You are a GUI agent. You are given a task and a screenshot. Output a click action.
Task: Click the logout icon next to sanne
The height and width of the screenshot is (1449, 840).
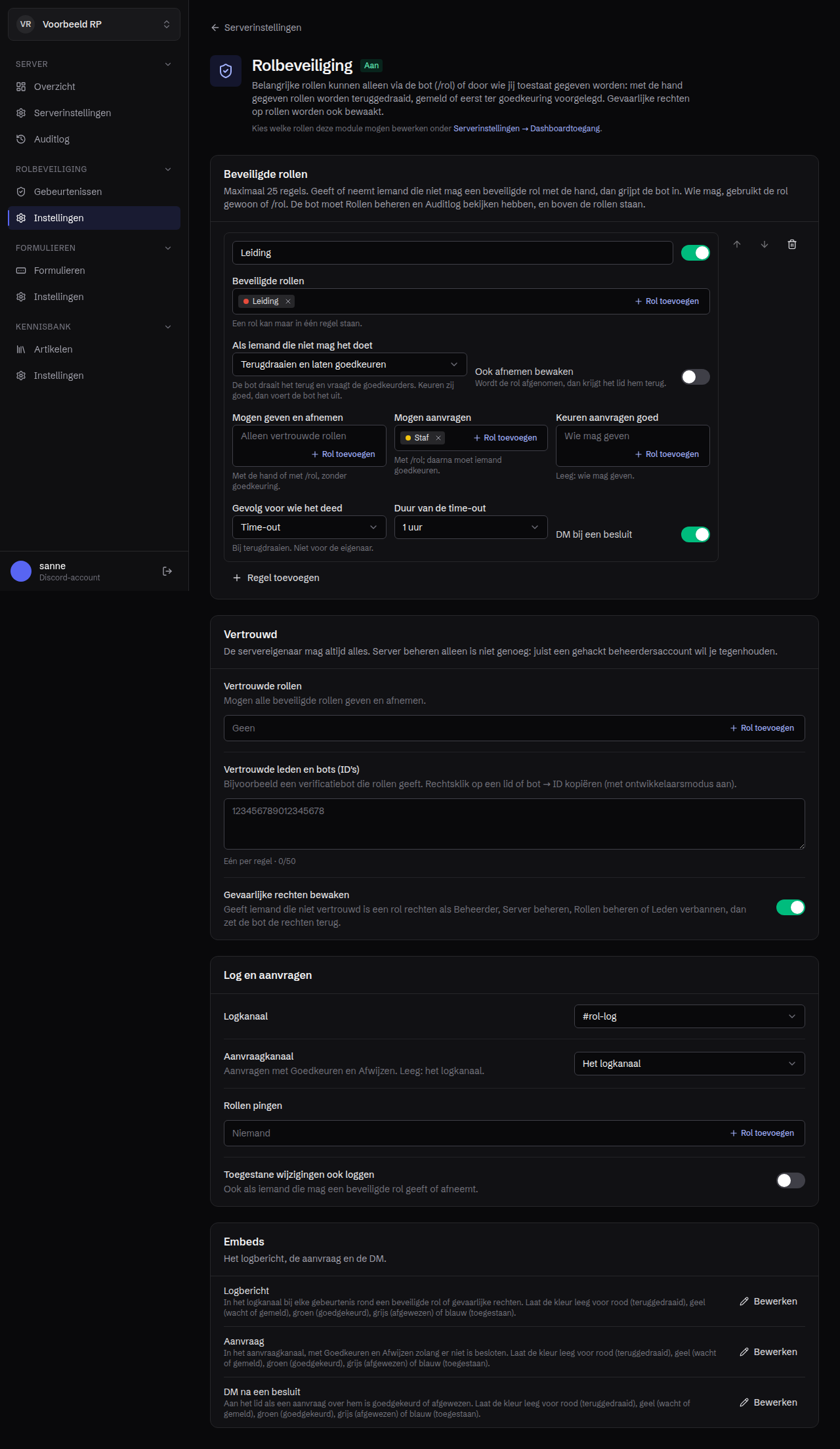tap(167, 571)
